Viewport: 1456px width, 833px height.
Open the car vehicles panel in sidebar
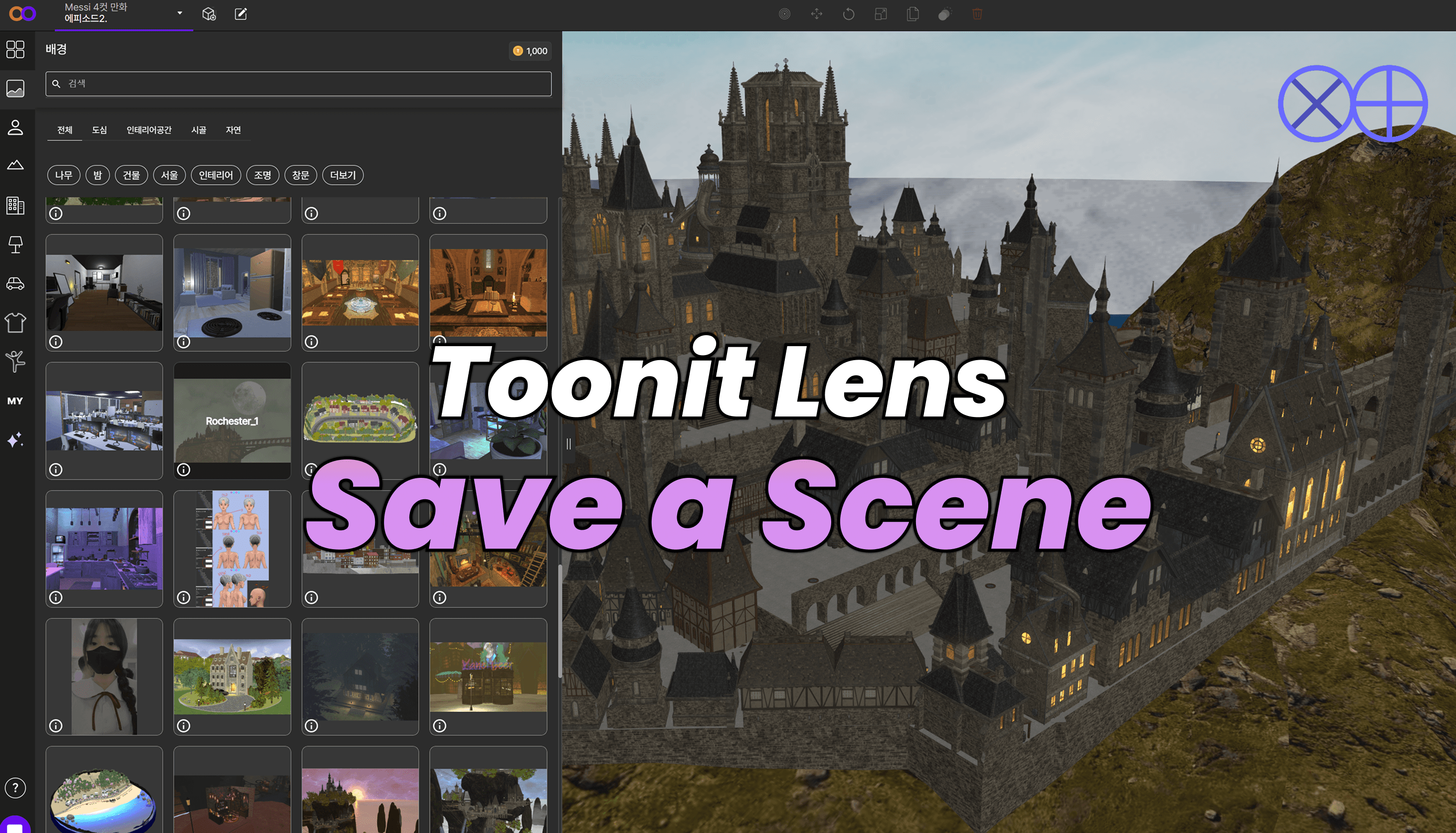click(x=15, y=283)
